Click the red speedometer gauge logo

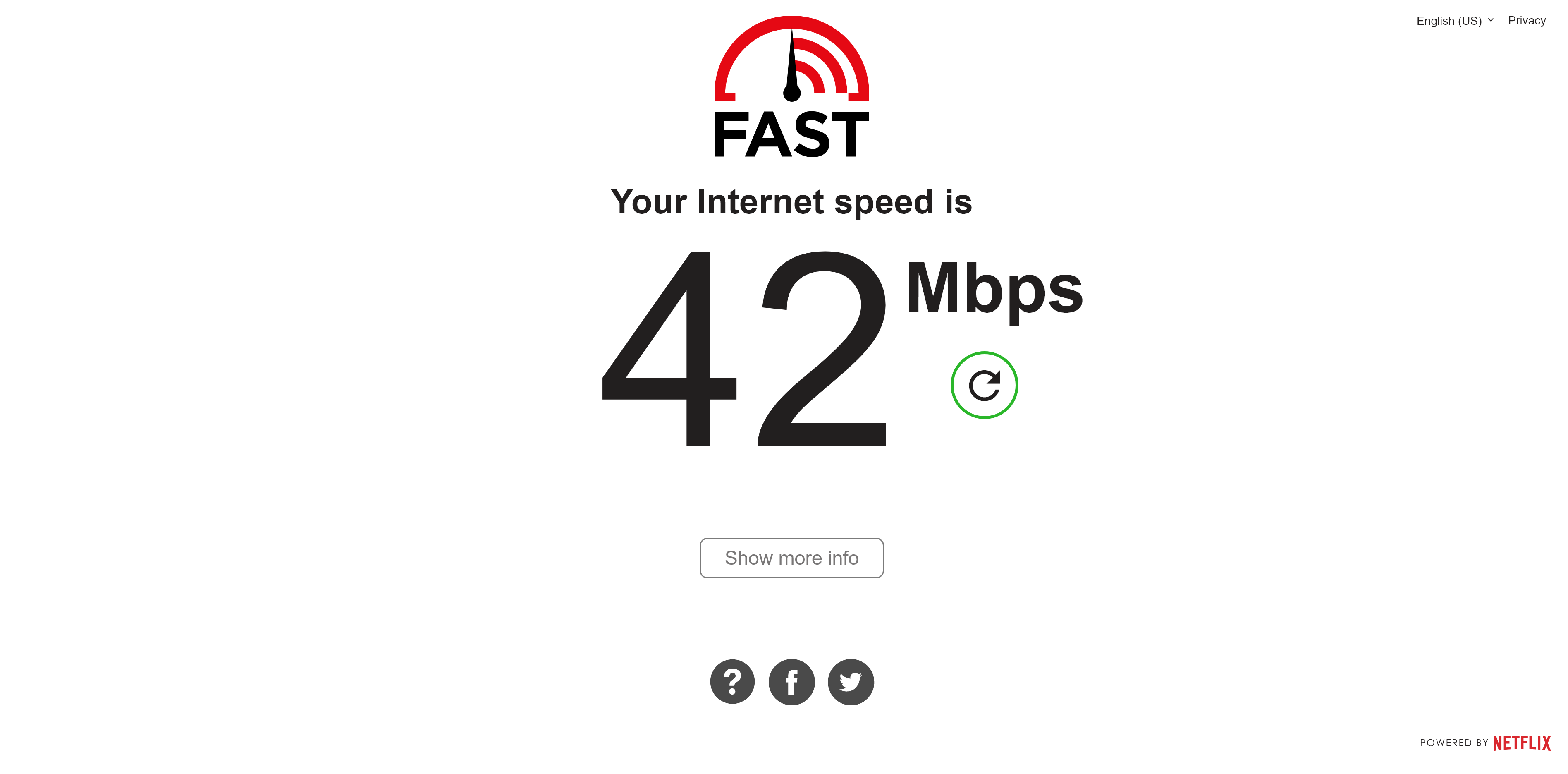(x=791, y=58)
